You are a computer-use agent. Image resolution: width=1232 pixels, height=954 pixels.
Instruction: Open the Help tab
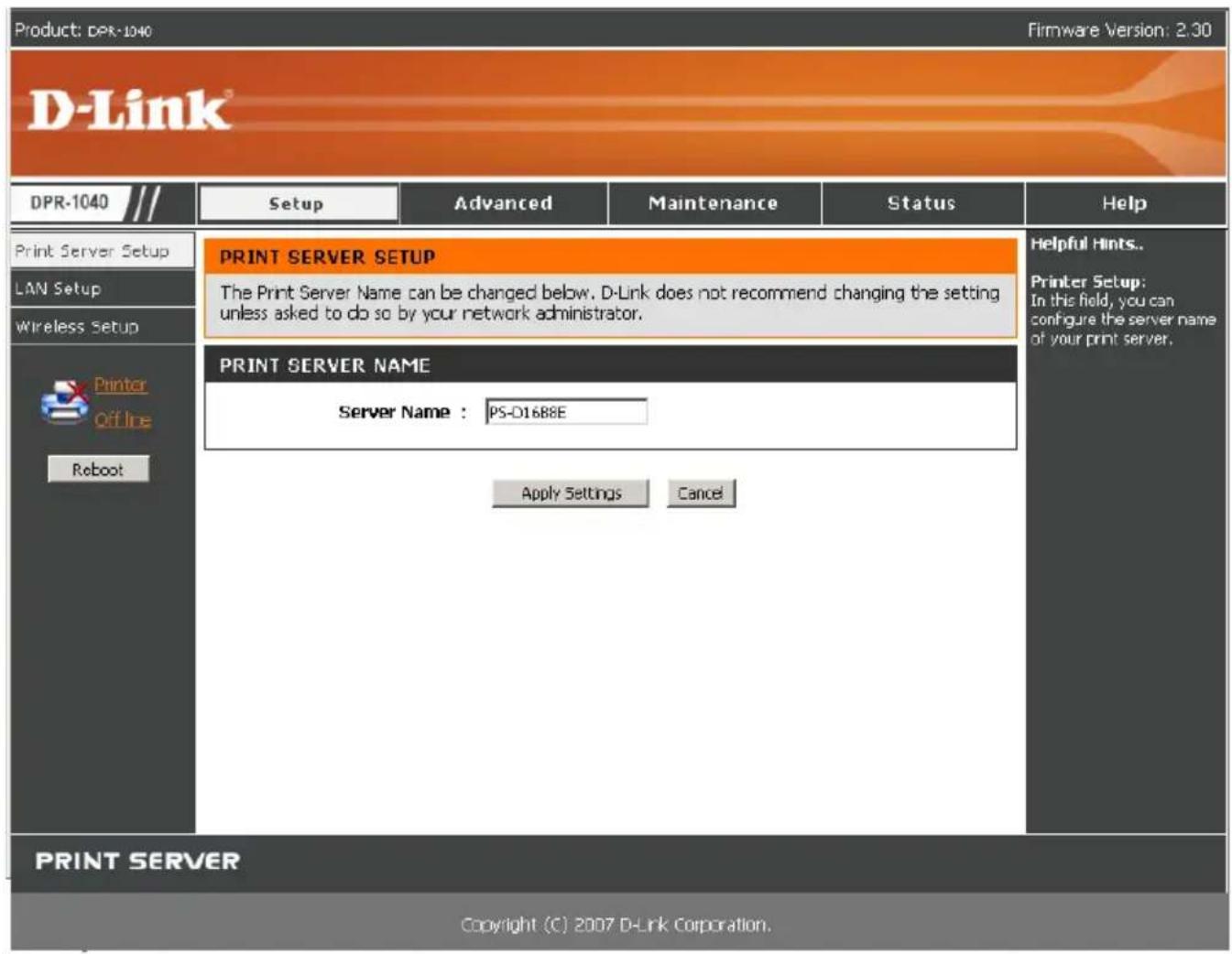[x=1125, y=203]
